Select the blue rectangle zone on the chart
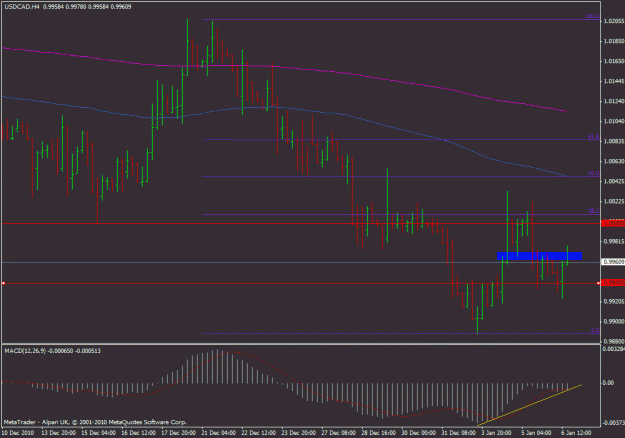Viewport: 625px width, 438px height. coord(540,256)
